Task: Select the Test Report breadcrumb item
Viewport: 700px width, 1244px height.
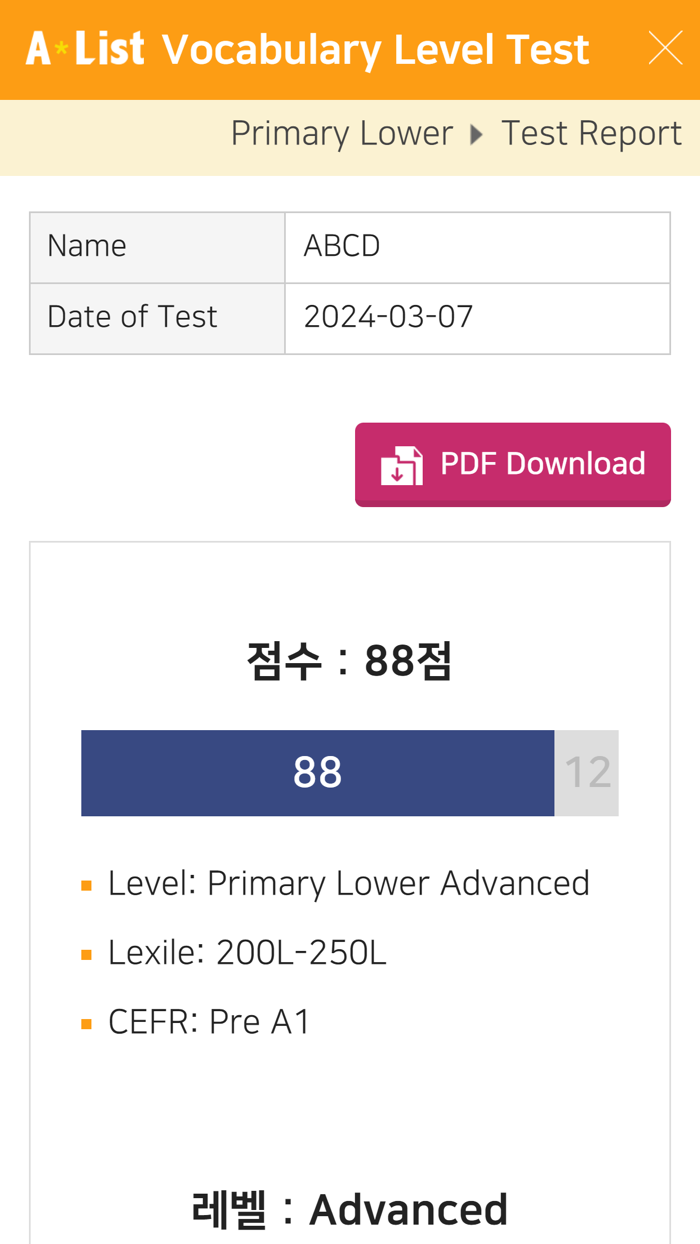Action: [x=591, y=132]
